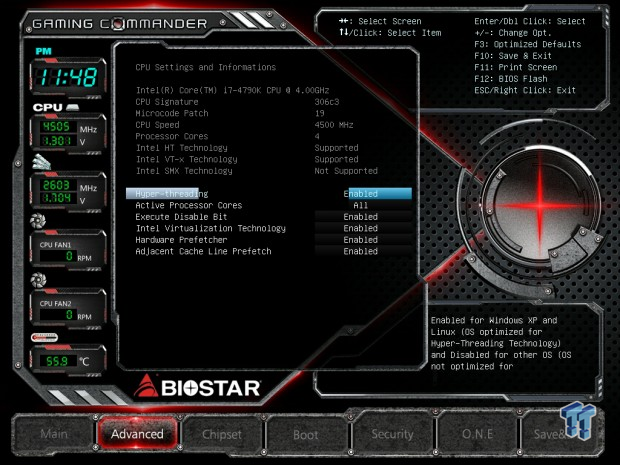620x465 pixels.
Task: Open the Security tab
Action: click(392, 434)
